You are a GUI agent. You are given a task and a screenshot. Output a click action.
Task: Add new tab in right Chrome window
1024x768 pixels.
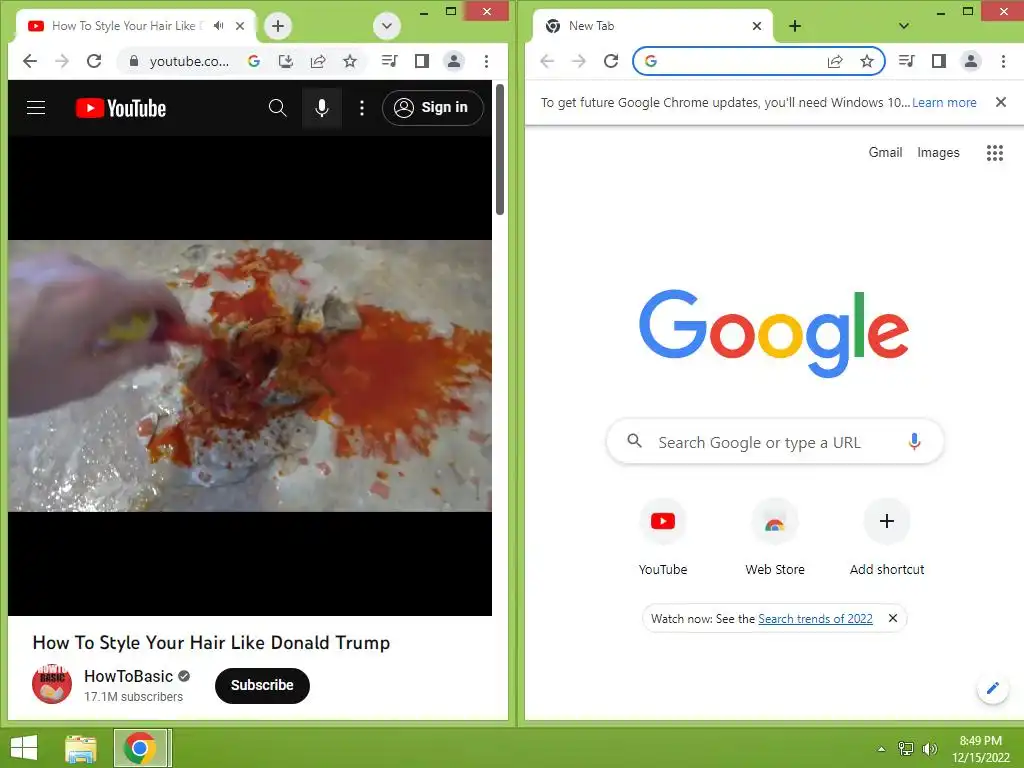pyautogui.click(x=795, y=26)
